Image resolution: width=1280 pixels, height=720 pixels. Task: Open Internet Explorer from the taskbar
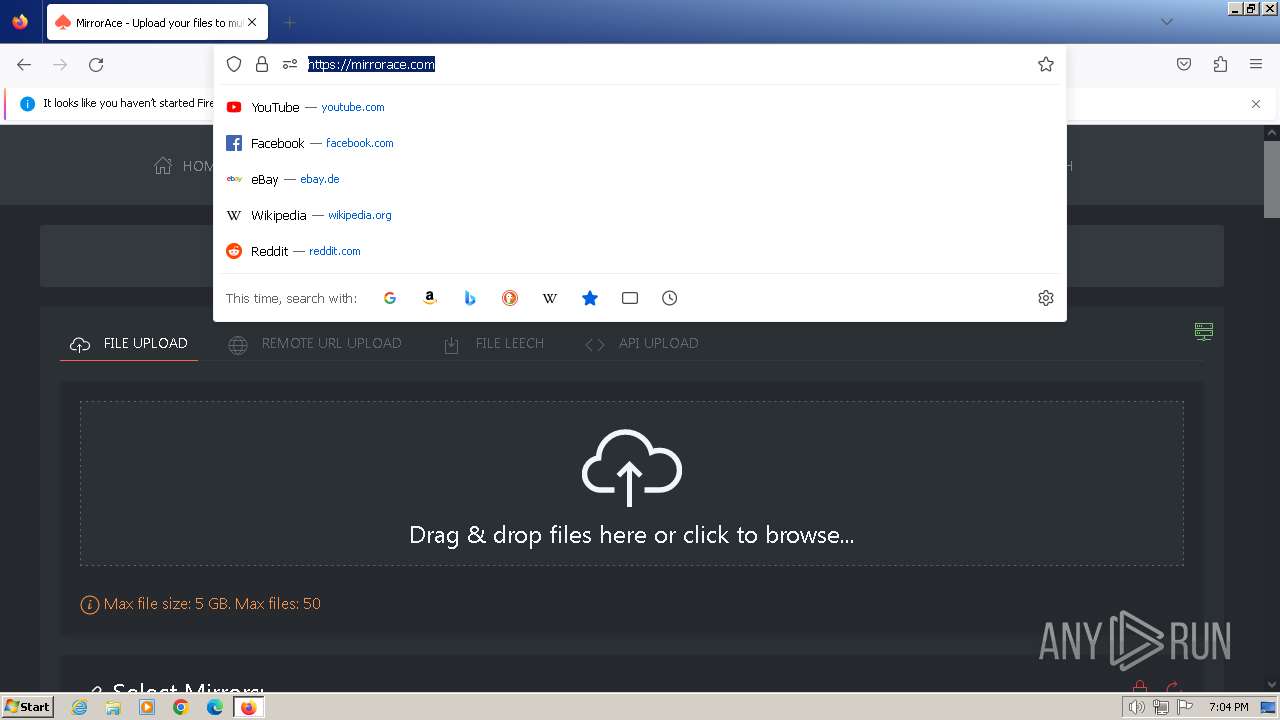tap(80, 707)
